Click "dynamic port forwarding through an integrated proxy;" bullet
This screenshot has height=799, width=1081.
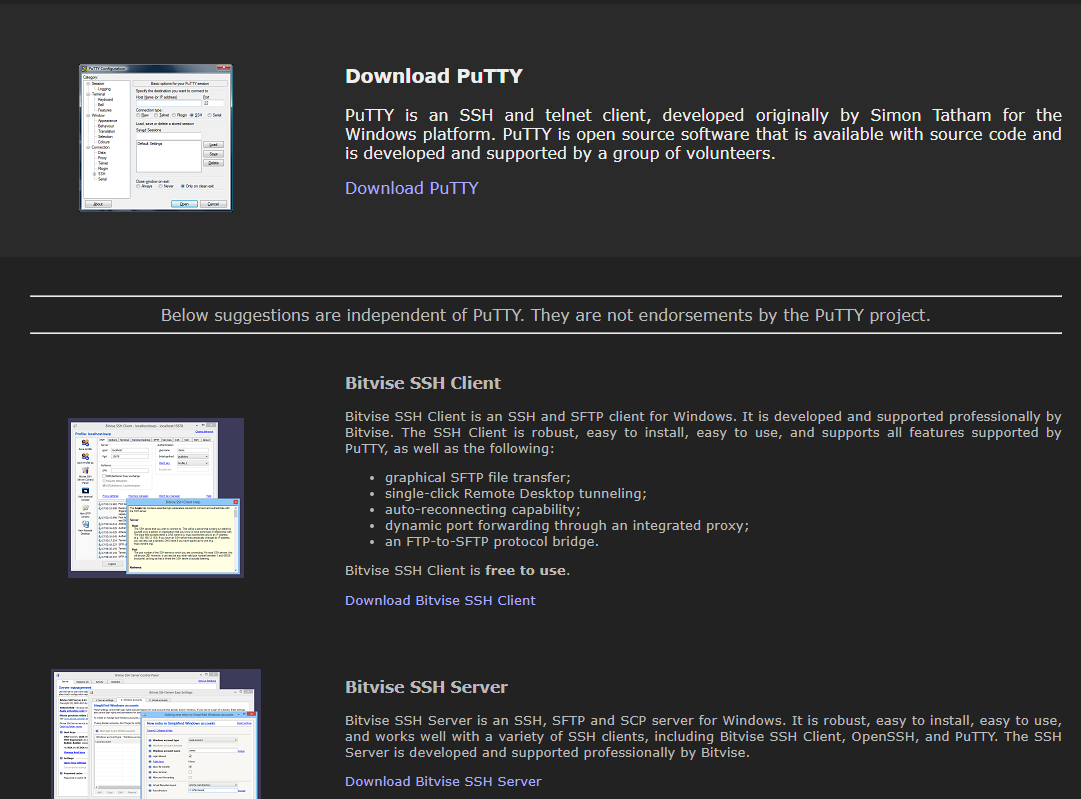click(x=567, y=525)
